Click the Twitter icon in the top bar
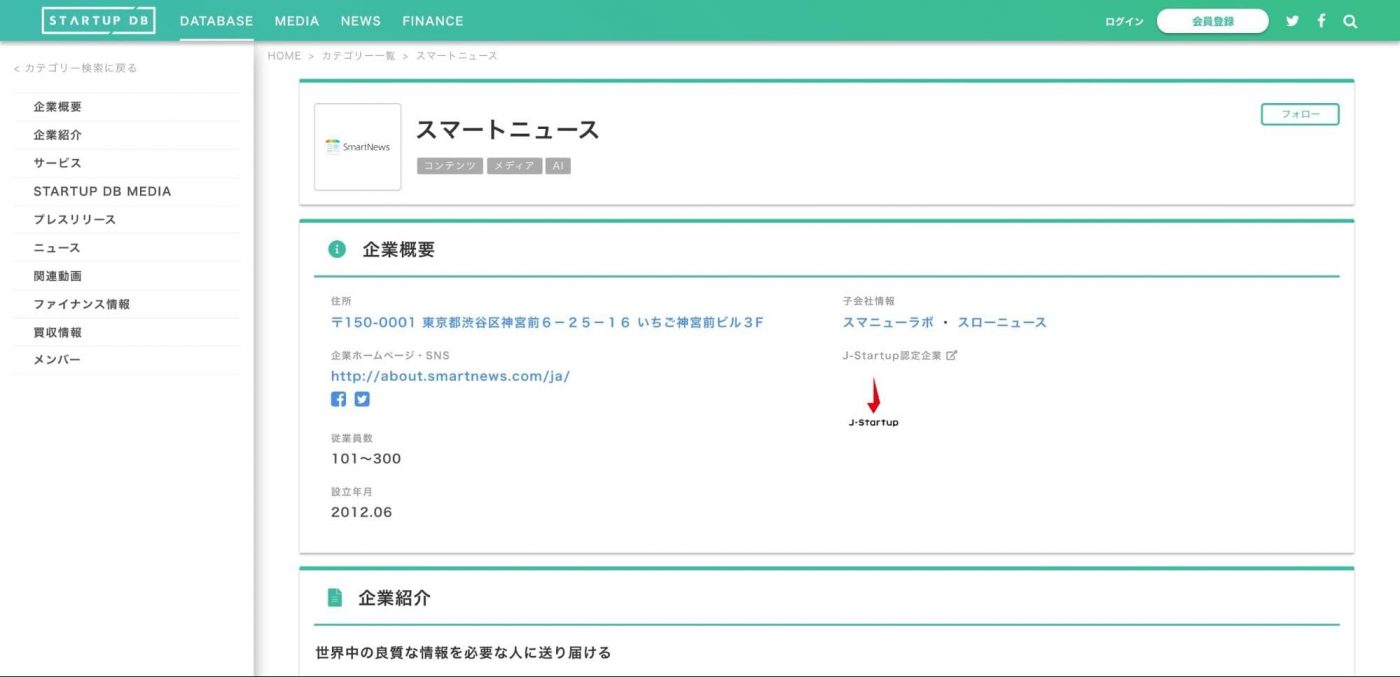The image size is (1400, 677). tap(1292, 20)
